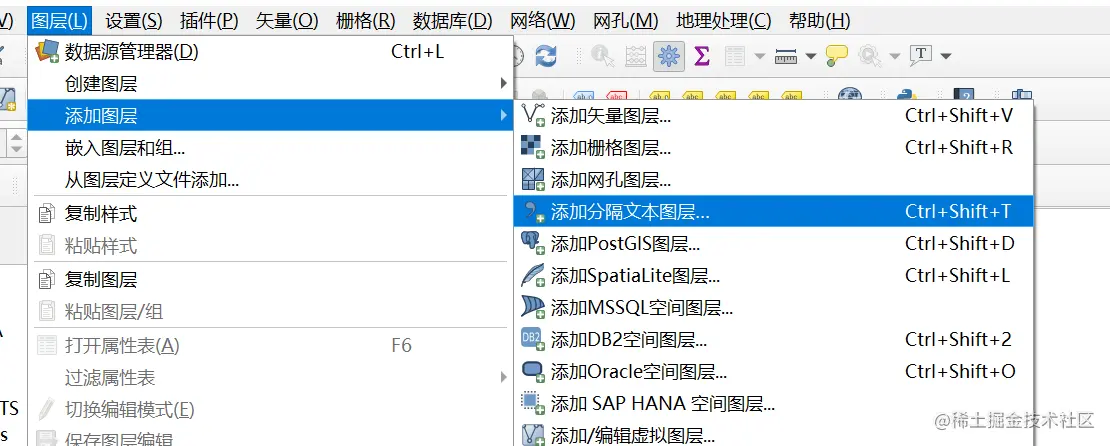Select the Text Annotation T icon
This screenshot has width=1110, height=446.
point(921,55)
